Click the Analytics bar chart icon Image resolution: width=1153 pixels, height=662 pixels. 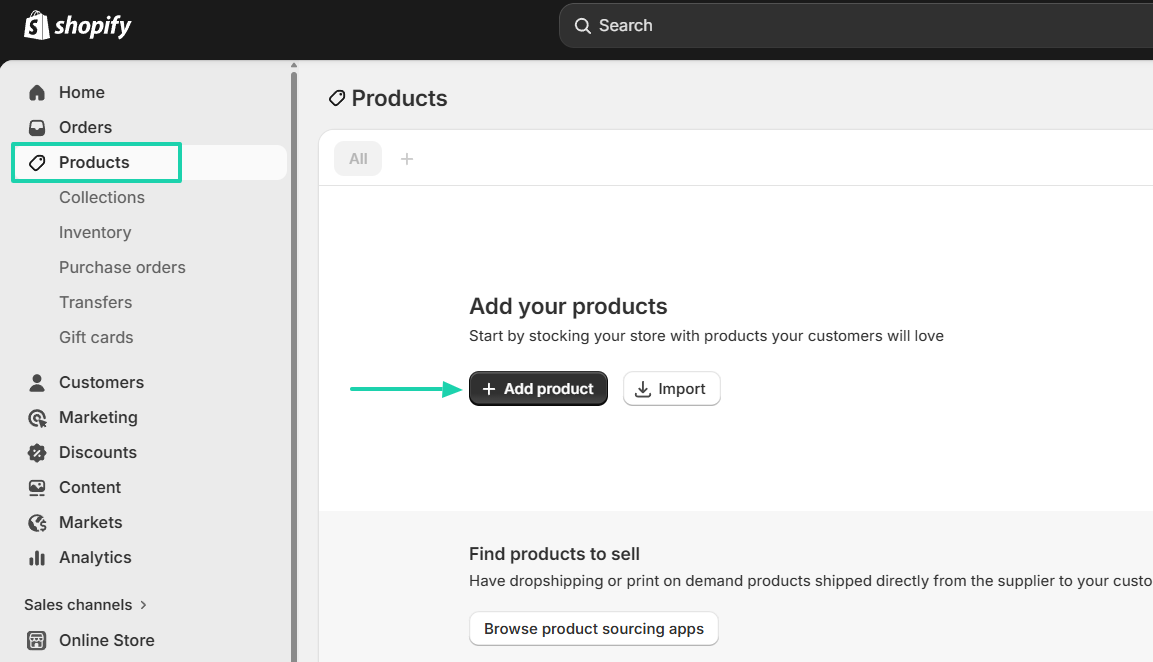[x=37, y=558]
